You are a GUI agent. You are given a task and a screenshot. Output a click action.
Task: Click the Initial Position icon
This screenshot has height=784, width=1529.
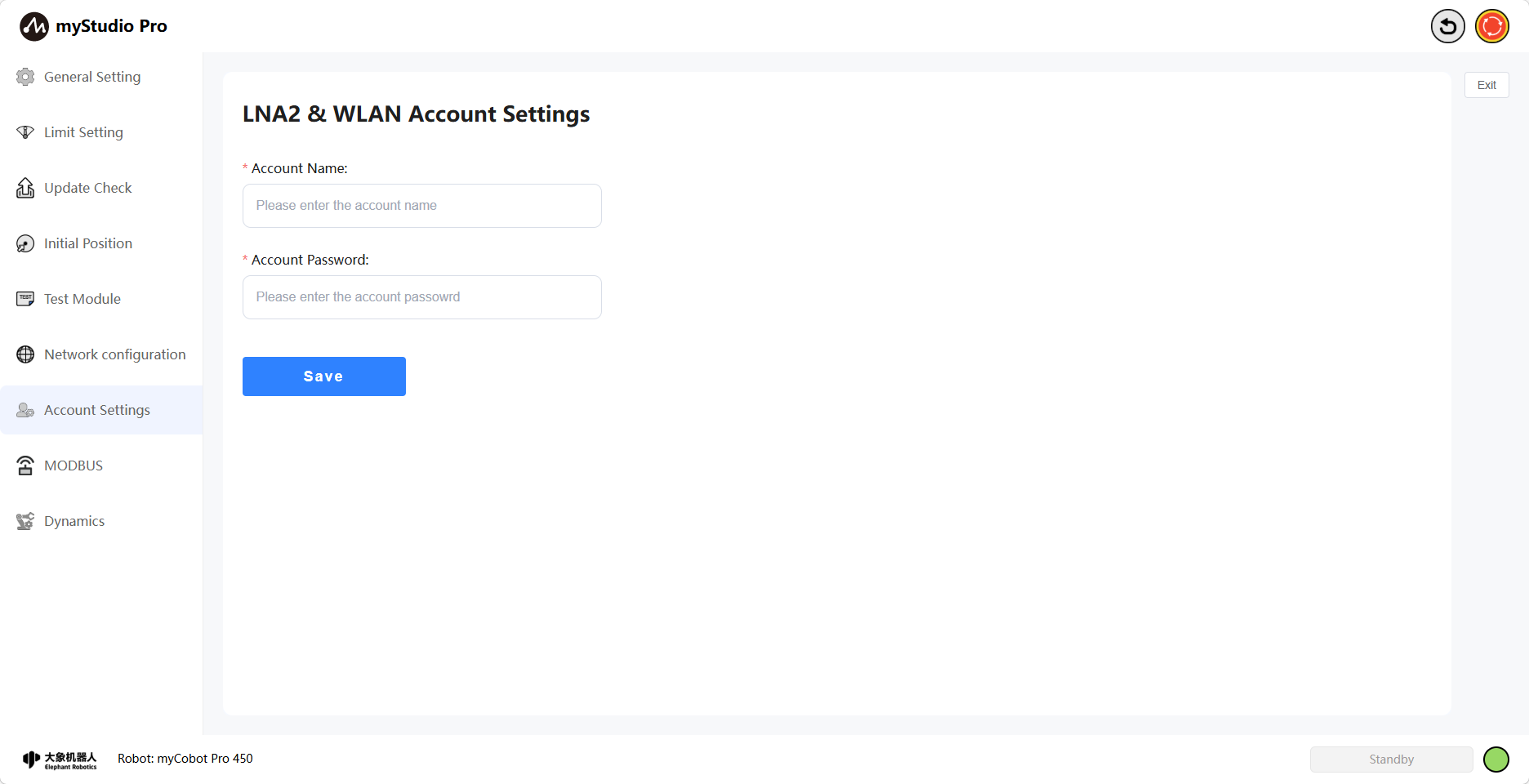click(x=25, y=243)
